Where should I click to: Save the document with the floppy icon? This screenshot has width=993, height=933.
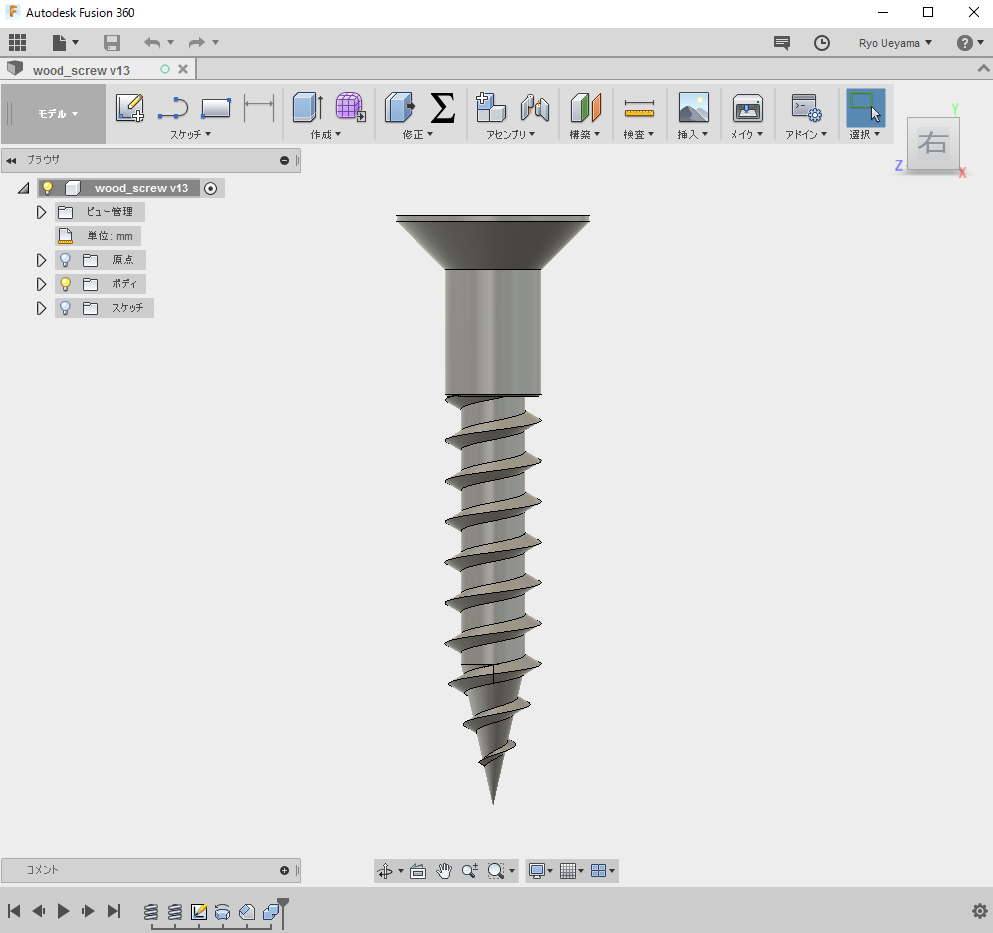112,42
